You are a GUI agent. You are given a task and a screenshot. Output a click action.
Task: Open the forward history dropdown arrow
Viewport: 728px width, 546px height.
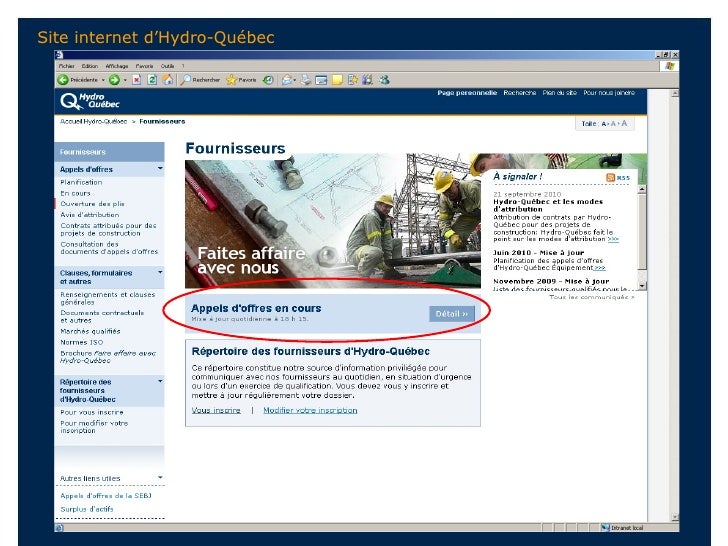pyautogui.click(x=125, y=80)
